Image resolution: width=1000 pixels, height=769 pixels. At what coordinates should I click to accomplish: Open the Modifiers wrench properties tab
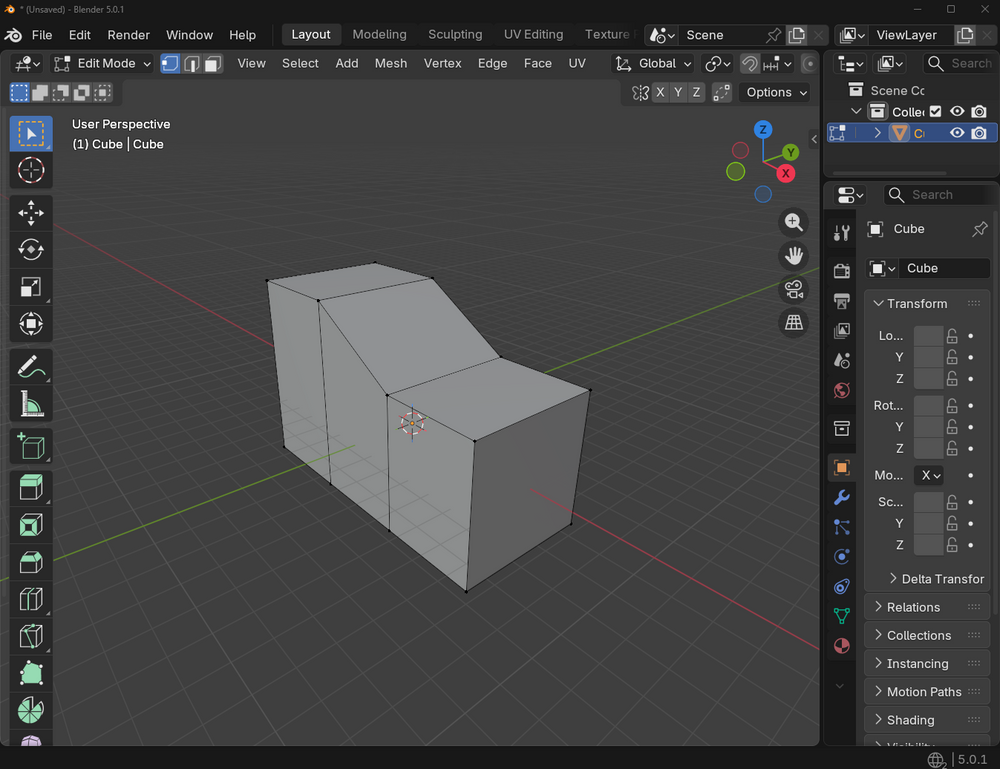pos(841,497)
